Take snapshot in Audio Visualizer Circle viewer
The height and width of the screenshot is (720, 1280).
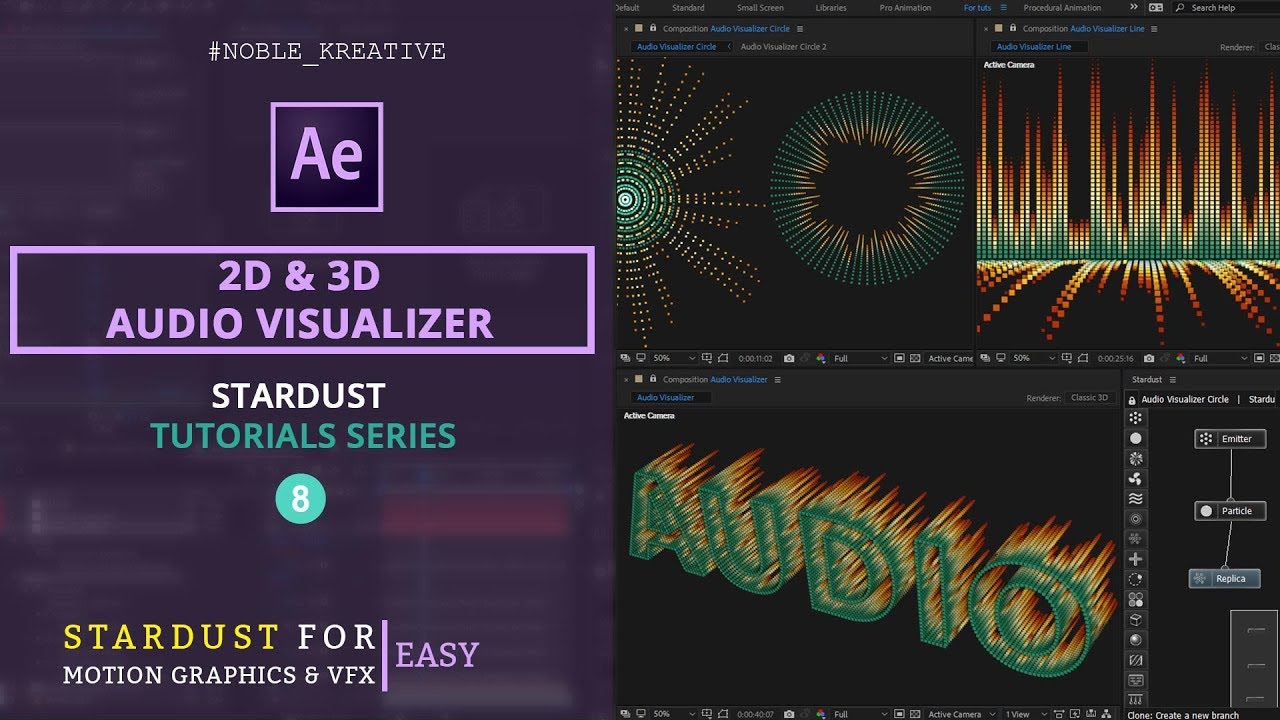(789, 358)
